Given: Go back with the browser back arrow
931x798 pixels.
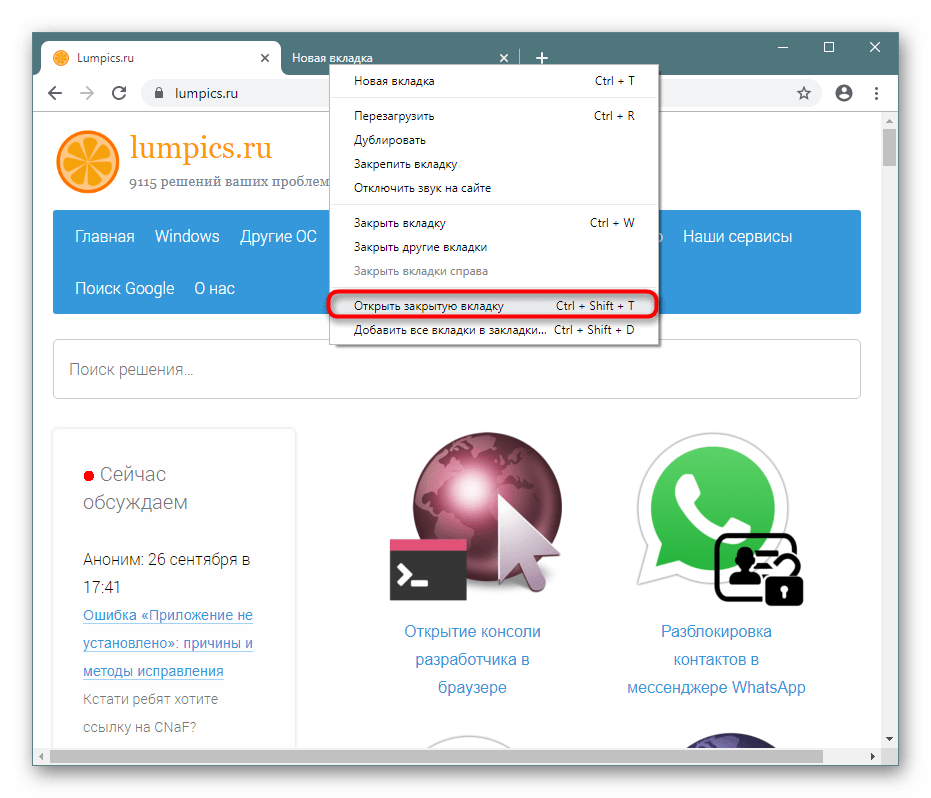Looking at the screenshot, I should click(55, 93).
